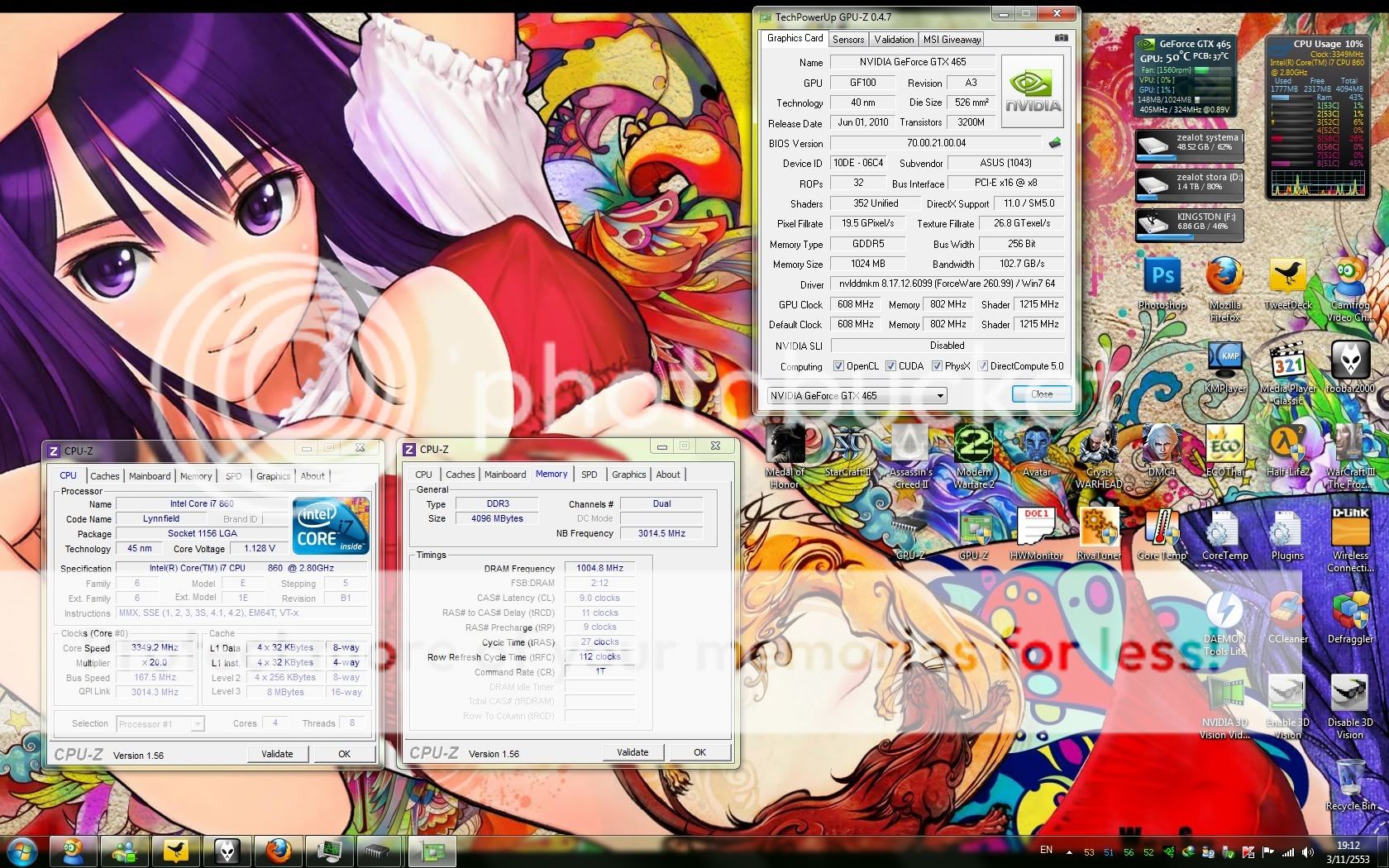Image resolution: width=1389 pixels, height=868 pixels.
Task: Open the Recycle Bin
Action: (x=1350, y=781)
